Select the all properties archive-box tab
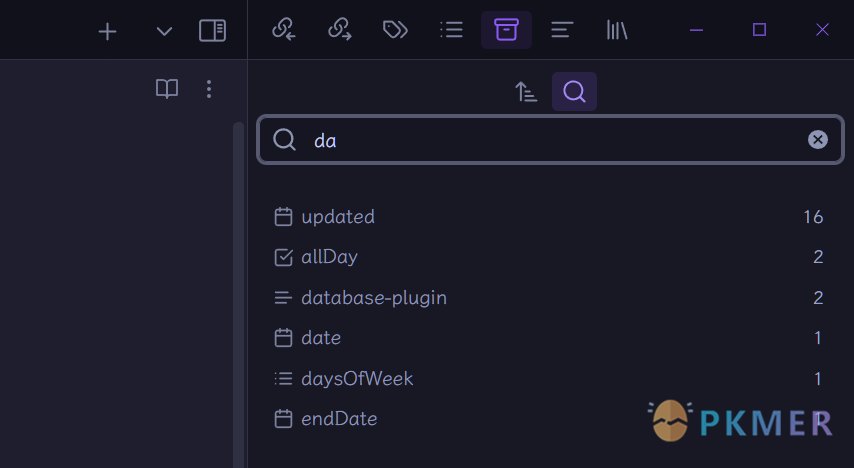The height and width of the screenshot is (468, 854). pyautogui.click(x=507, y=30)
